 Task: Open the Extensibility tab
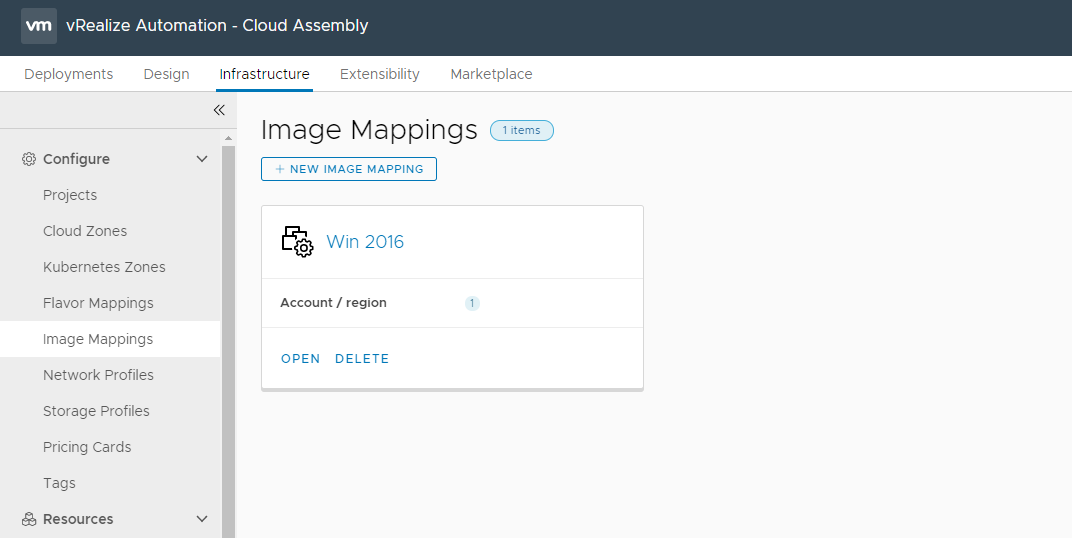380,74
